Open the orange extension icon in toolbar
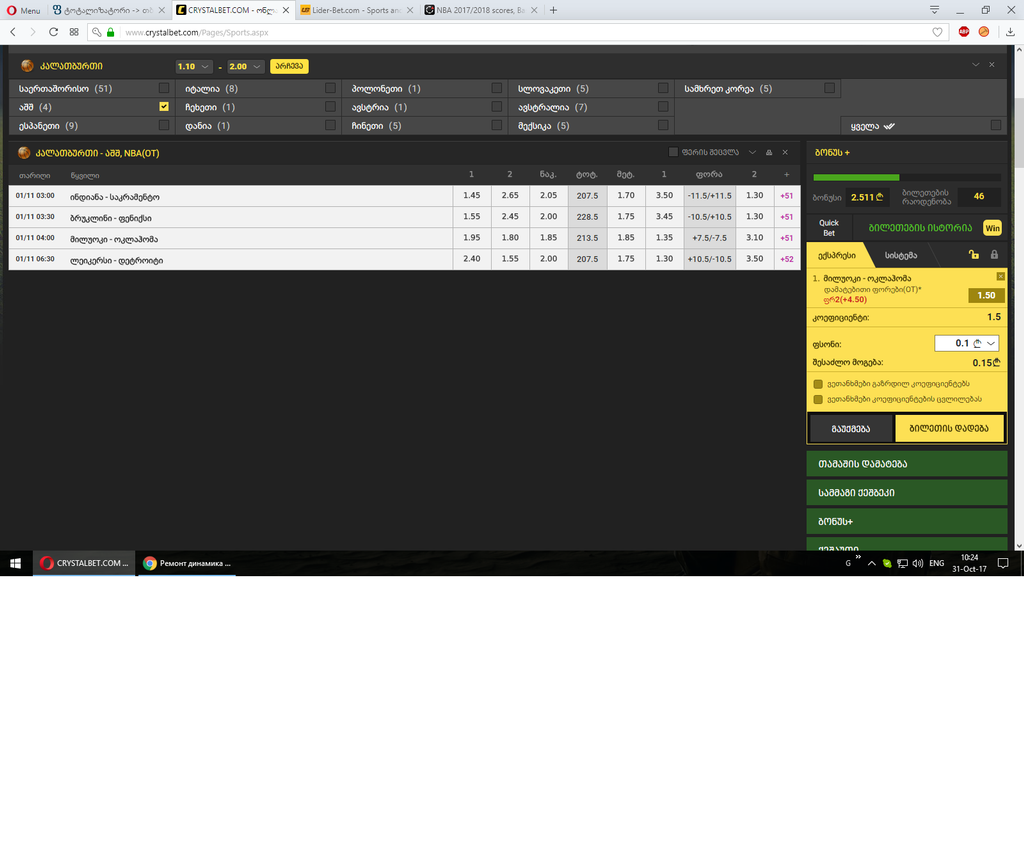The width and height of the screenshot is (1024, 853). 984,31
